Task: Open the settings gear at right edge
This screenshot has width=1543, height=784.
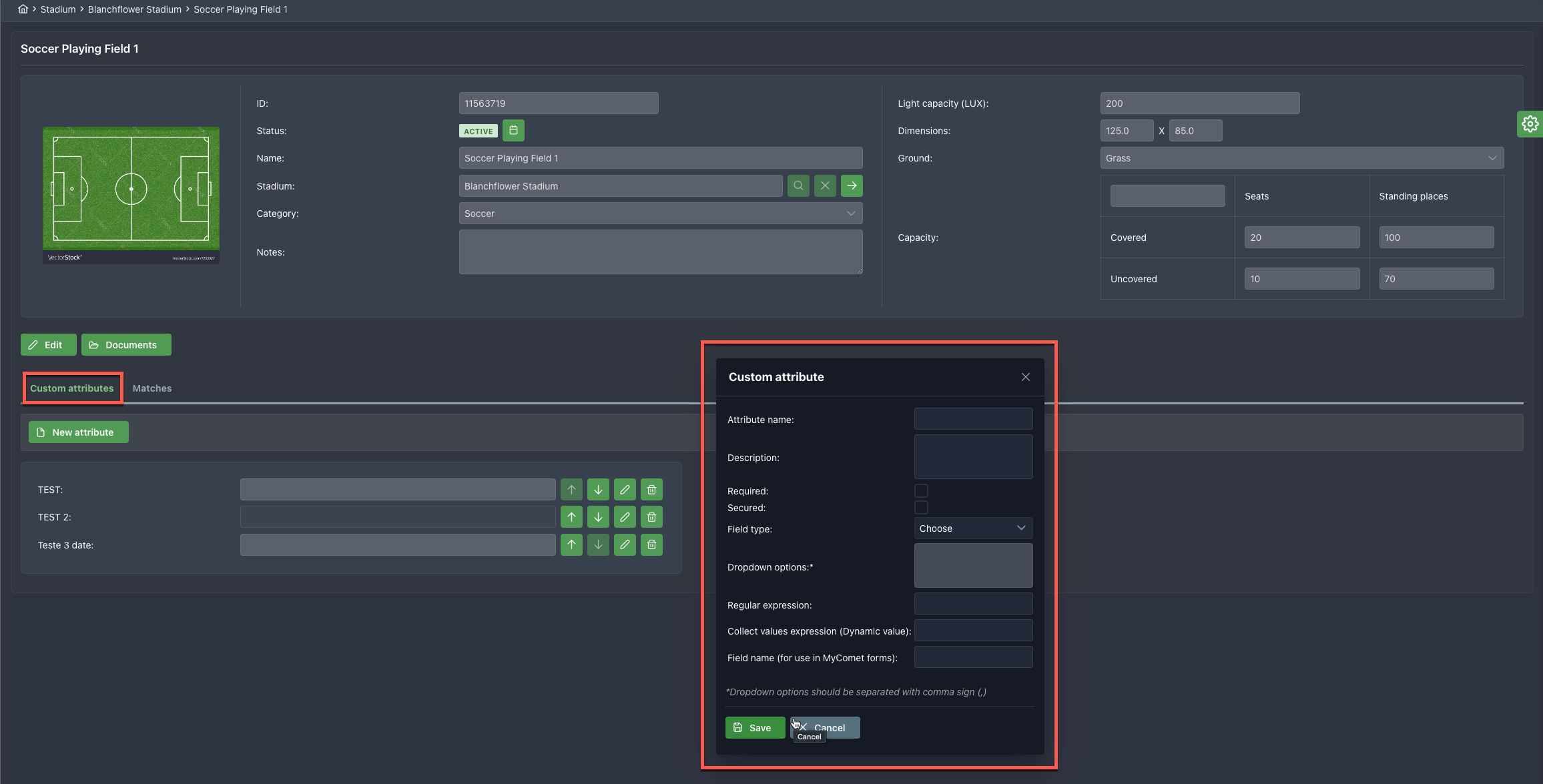Action: coord(1530,124)
